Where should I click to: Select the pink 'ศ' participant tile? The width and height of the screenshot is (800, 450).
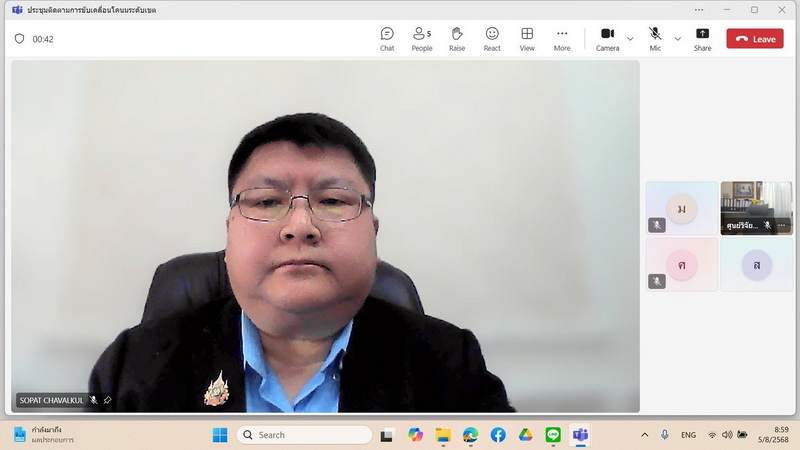[x=681, y=264]
